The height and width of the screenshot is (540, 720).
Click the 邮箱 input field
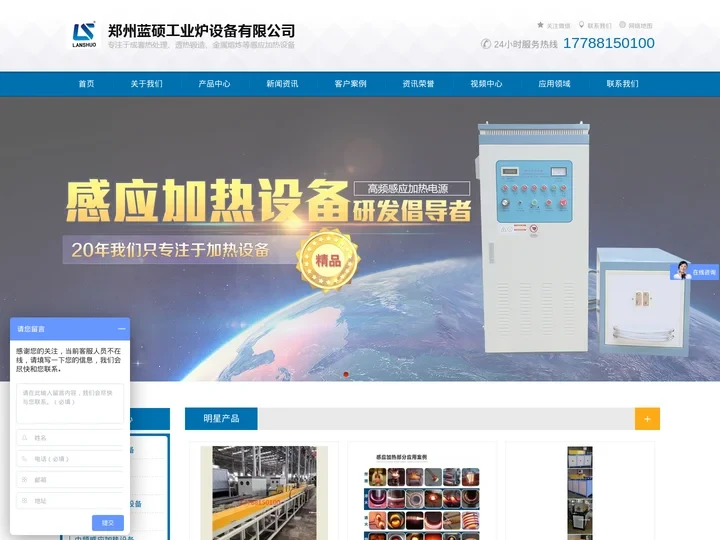70,479
